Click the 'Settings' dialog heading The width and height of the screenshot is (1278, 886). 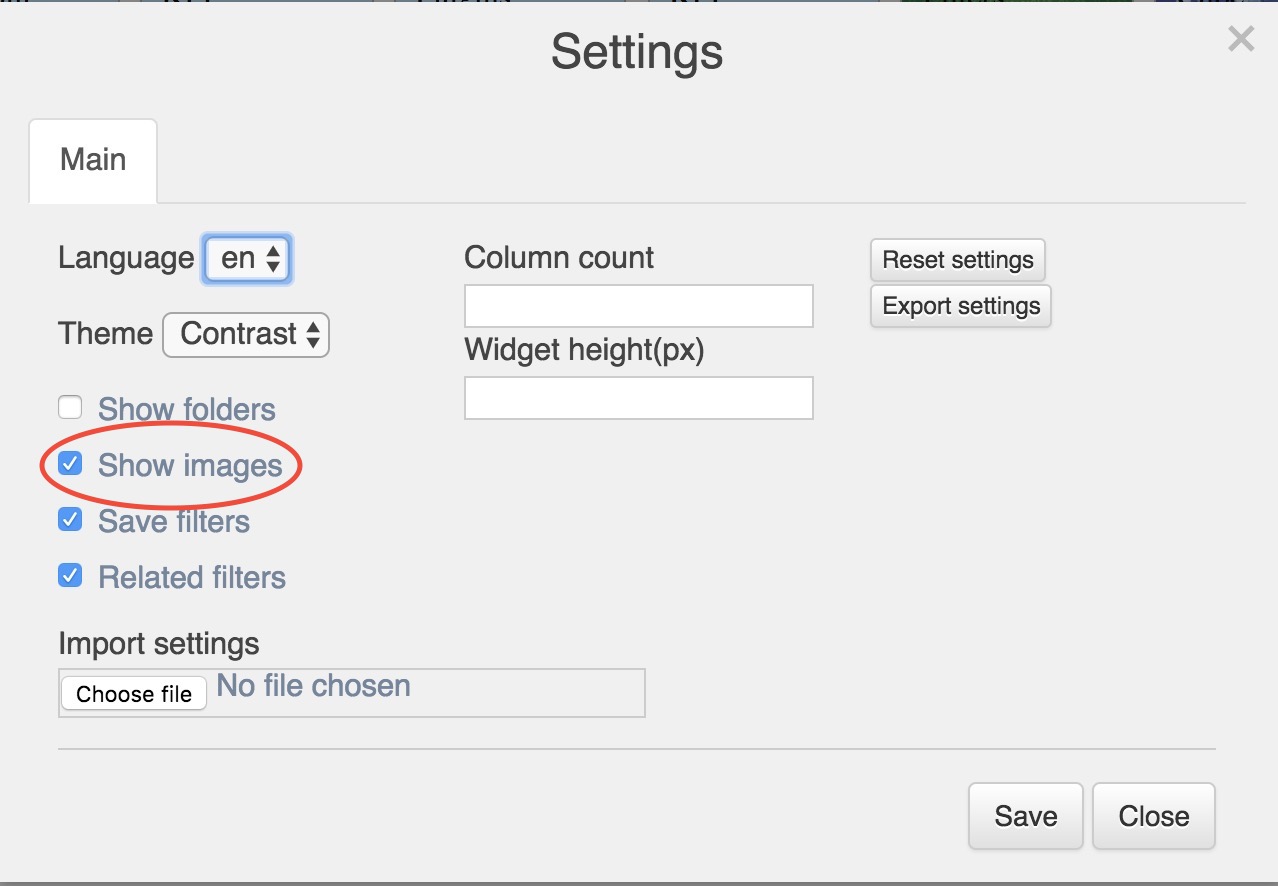pos(637,52)
